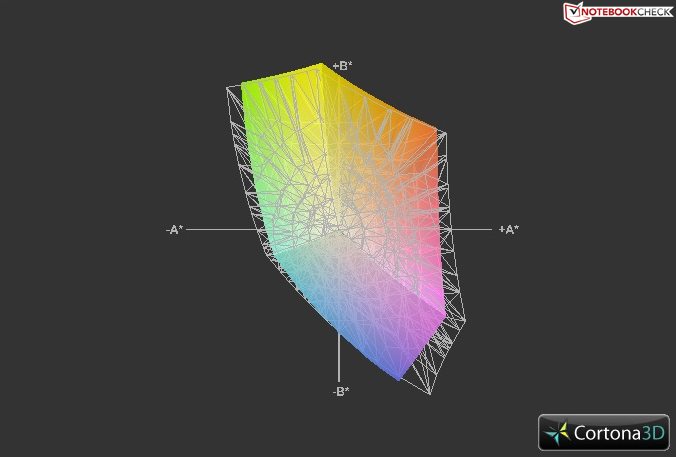Click the colored 3D gamut model
This screenshot has width=676, height=457.
point(343,224)
